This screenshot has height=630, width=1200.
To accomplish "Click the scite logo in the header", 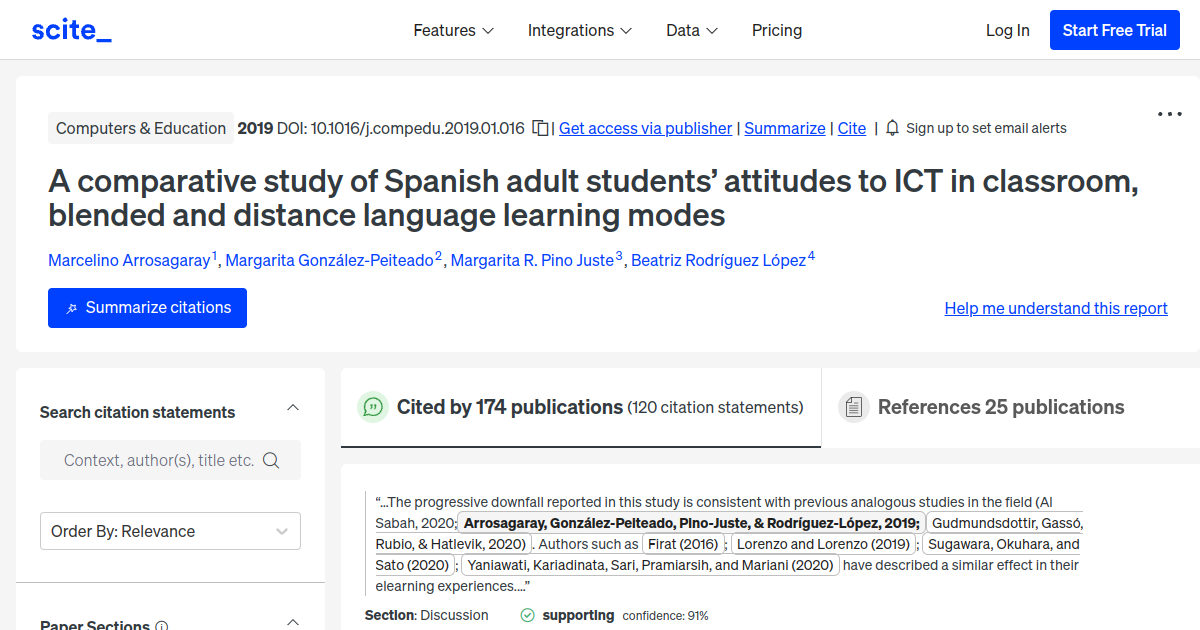I will pos(70,29).
